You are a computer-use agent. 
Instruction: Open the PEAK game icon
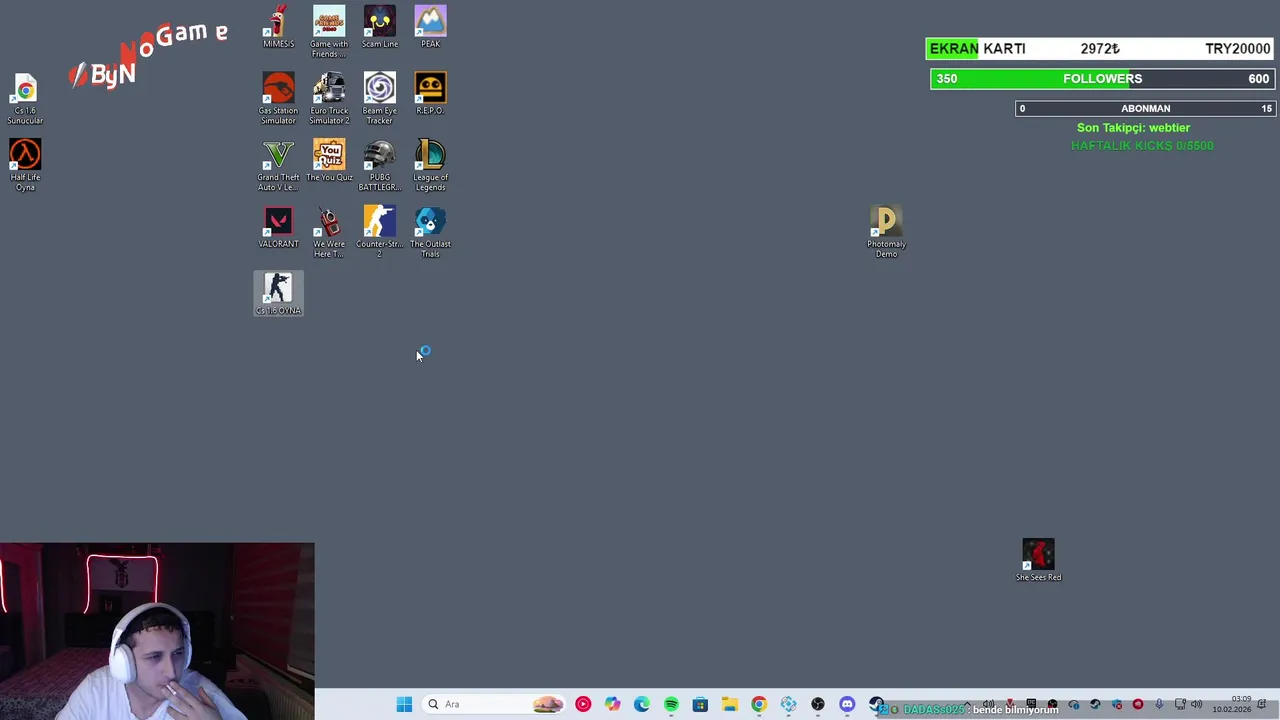coord(430,27)
